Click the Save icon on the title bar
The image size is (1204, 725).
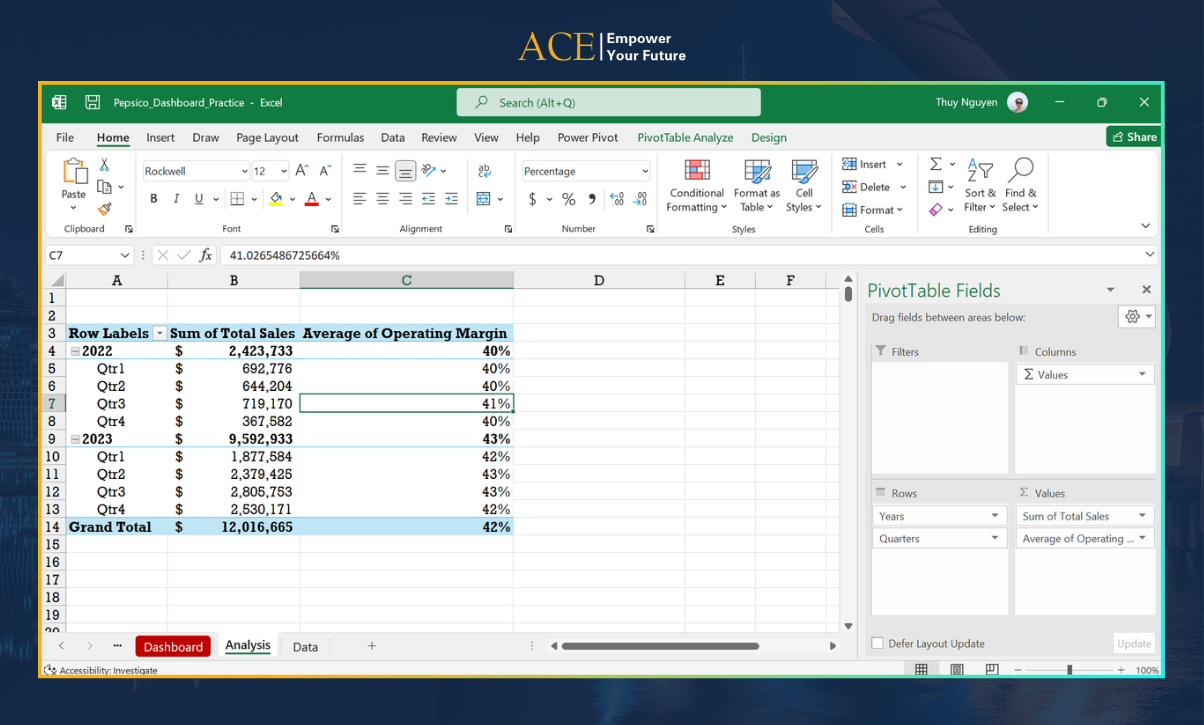click(x=92, y=101)
